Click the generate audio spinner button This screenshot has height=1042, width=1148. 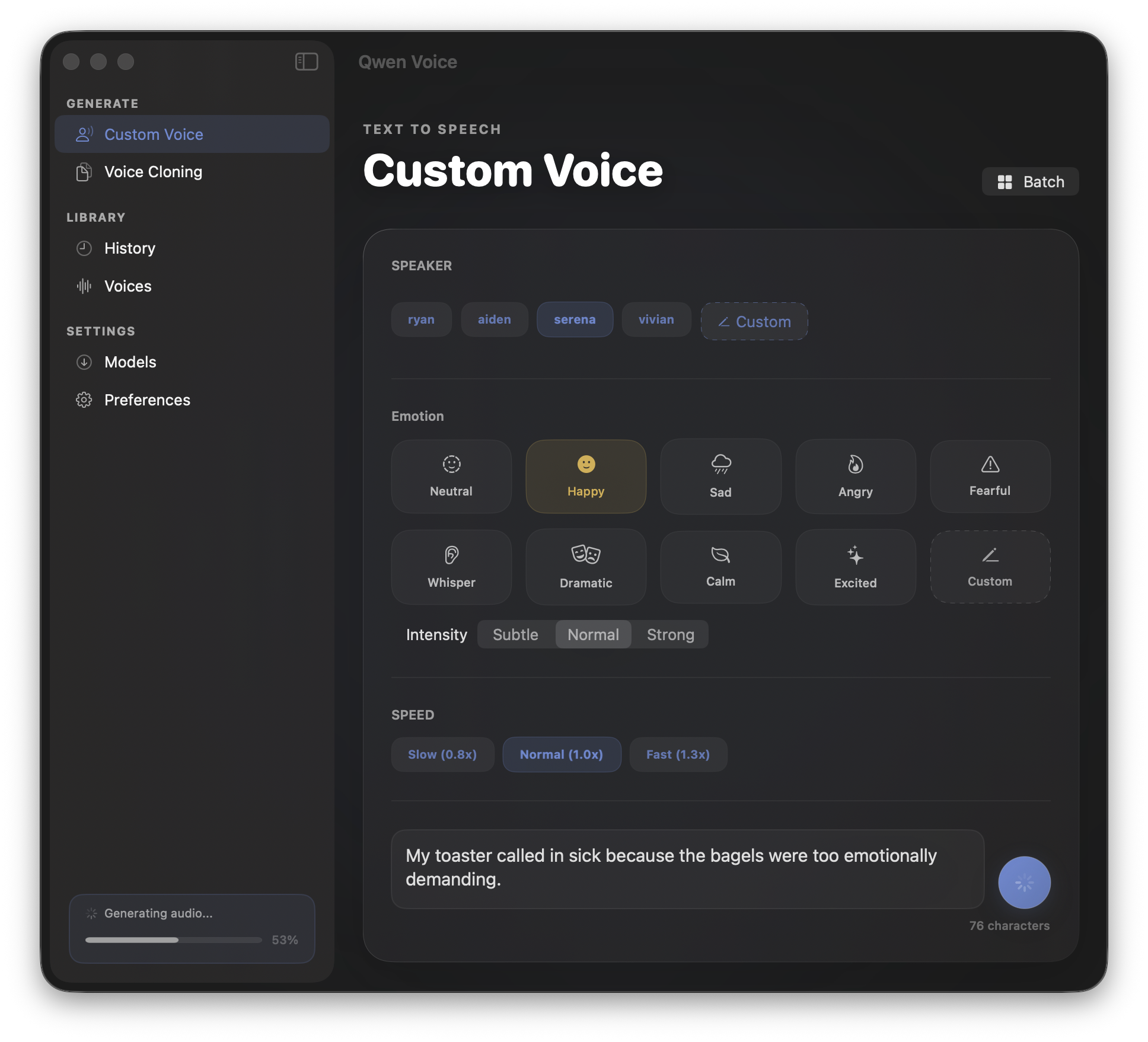click(1023, 882)
